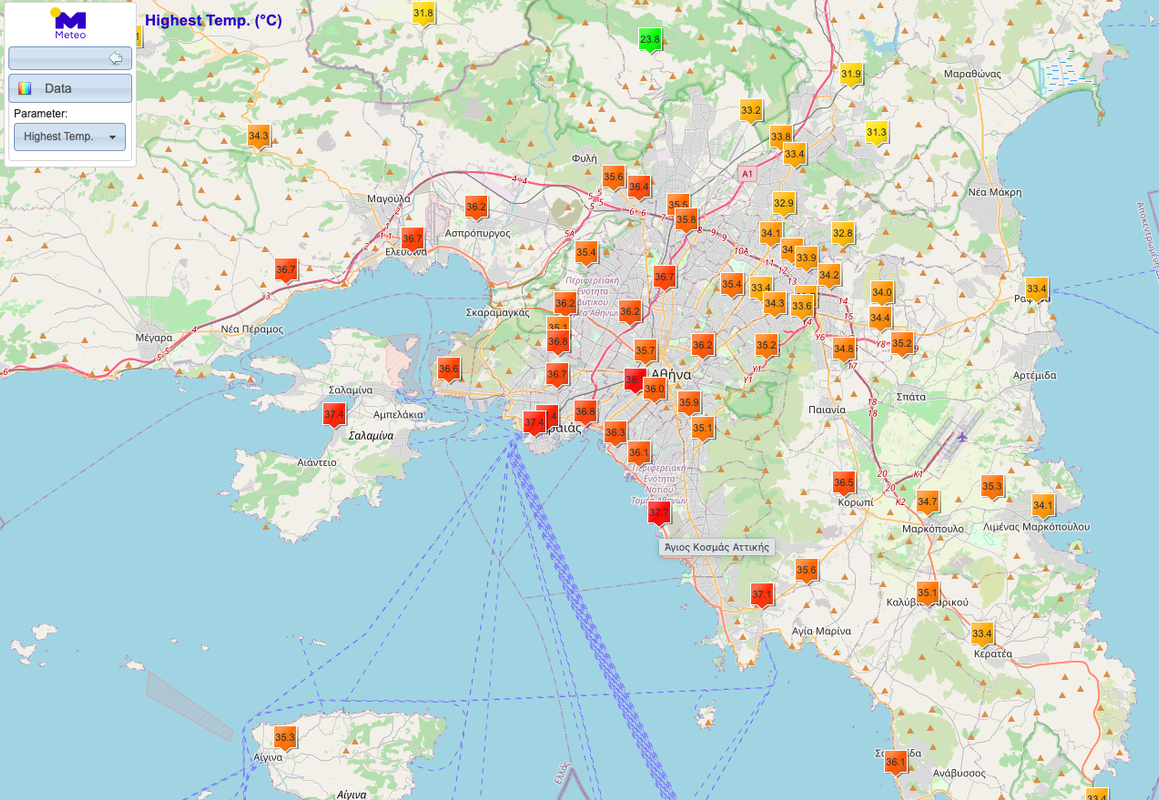Click the Νέα Μάκρη place label
The width and height of the screenshot is (1159, 800).
[x=995, y=192]
